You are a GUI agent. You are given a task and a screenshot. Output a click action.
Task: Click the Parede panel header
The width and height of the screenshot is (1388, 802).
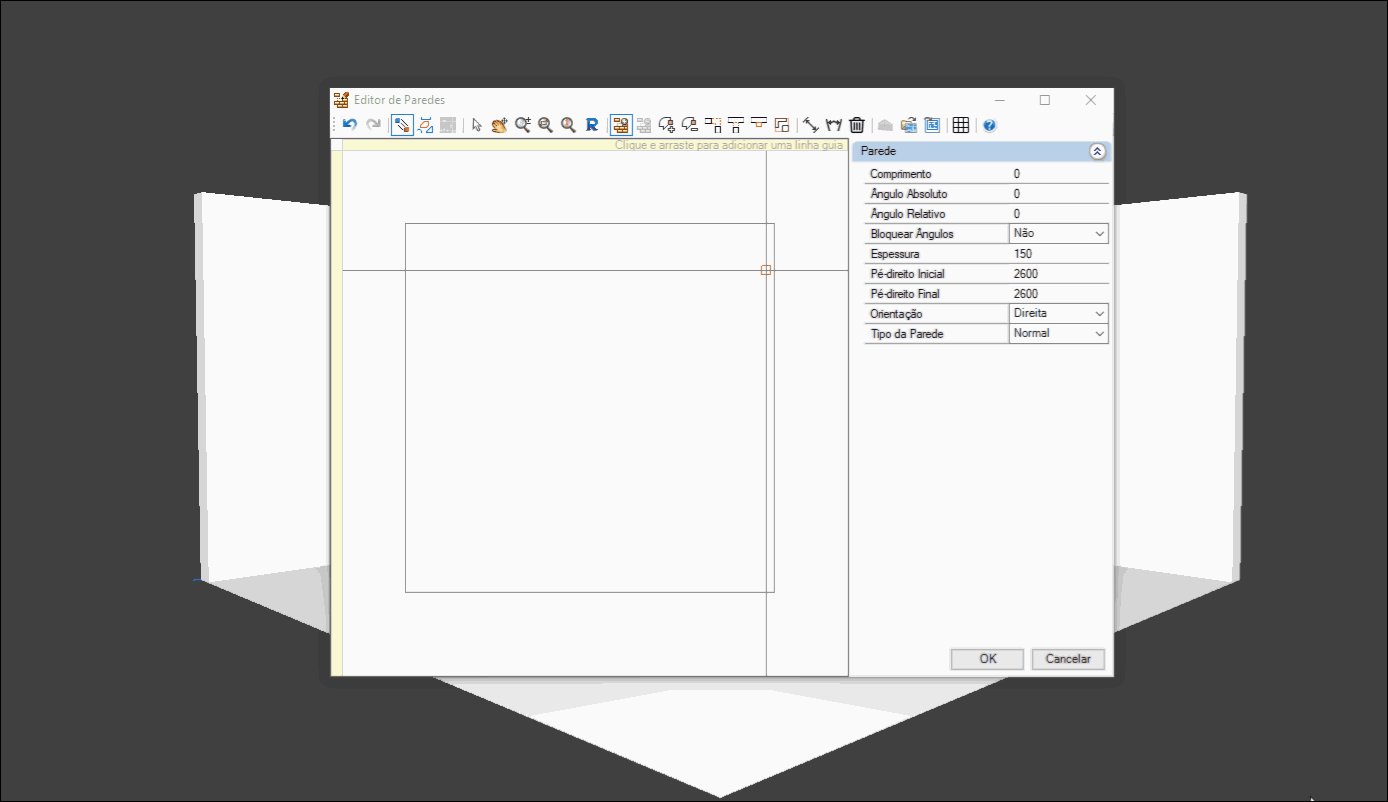[981, 151]
